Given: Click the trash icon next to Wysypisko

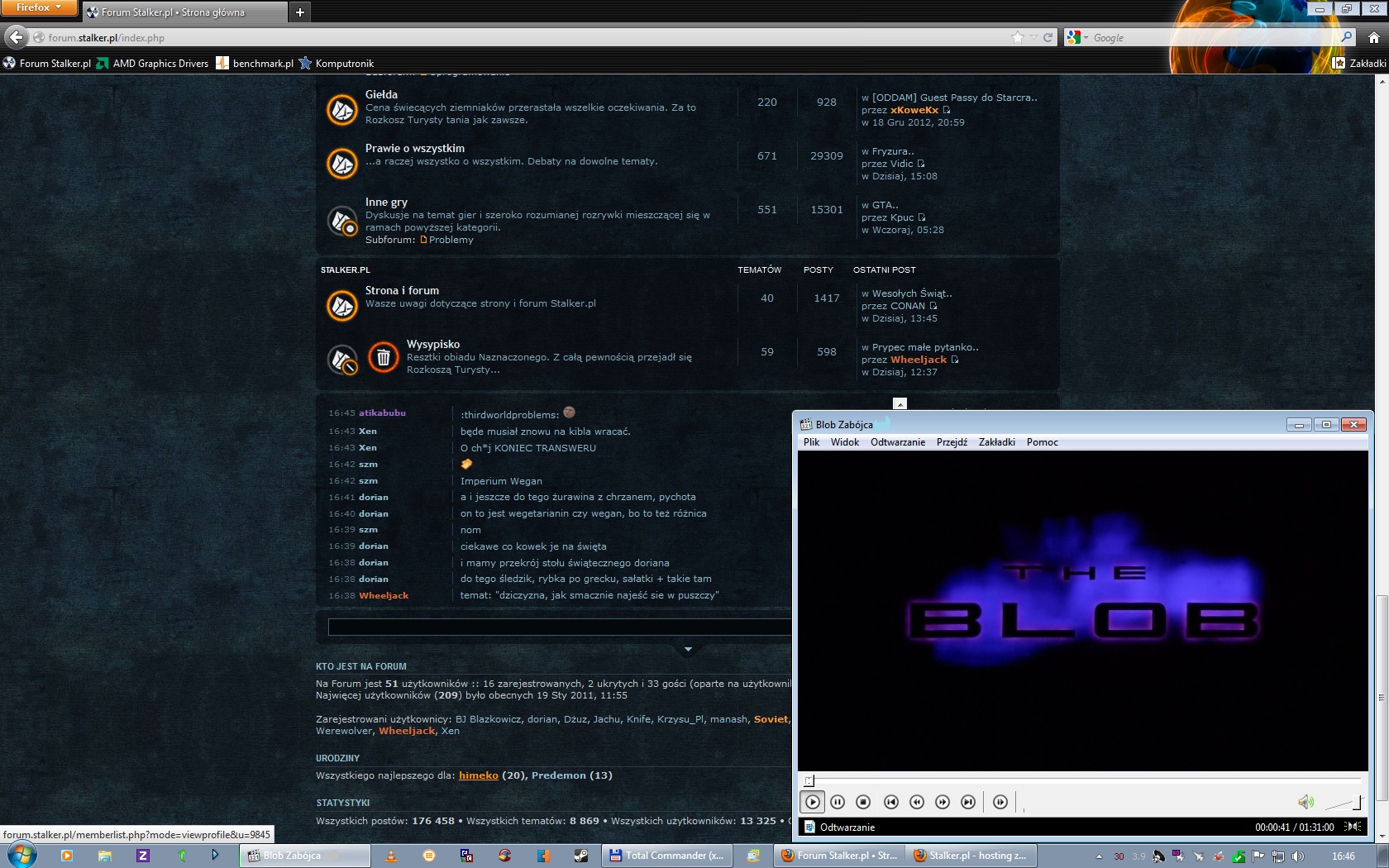Looking at the screenshot, I should click(383, 357).
